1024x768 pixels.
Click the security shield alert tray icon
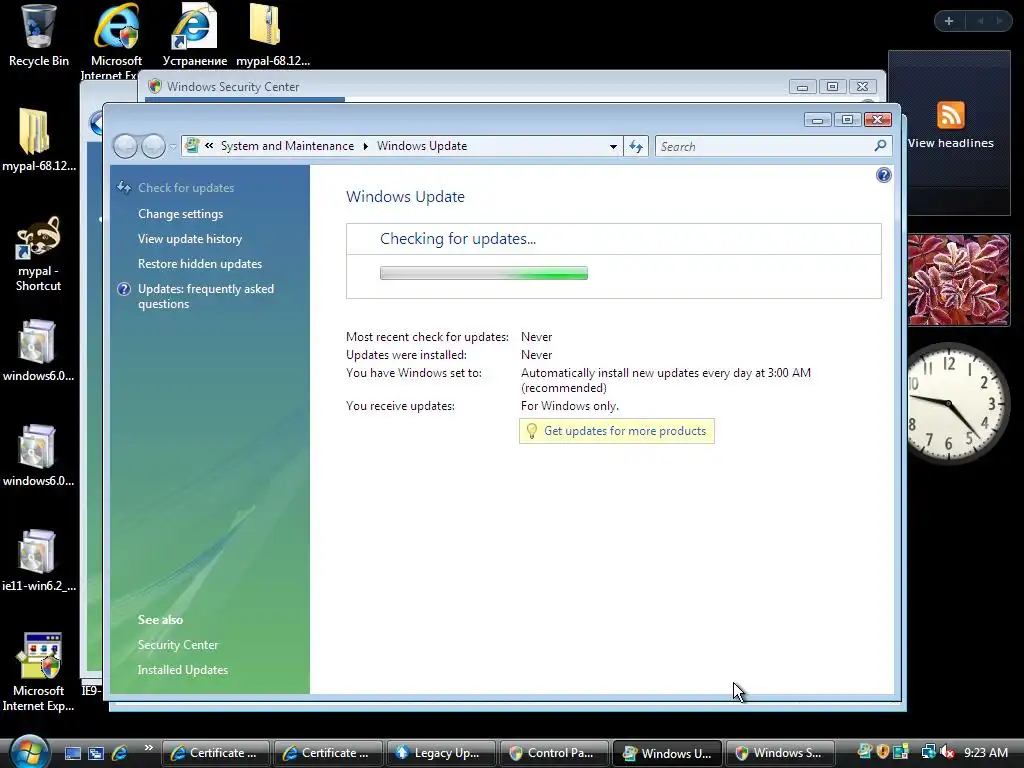tap(883, 752)
